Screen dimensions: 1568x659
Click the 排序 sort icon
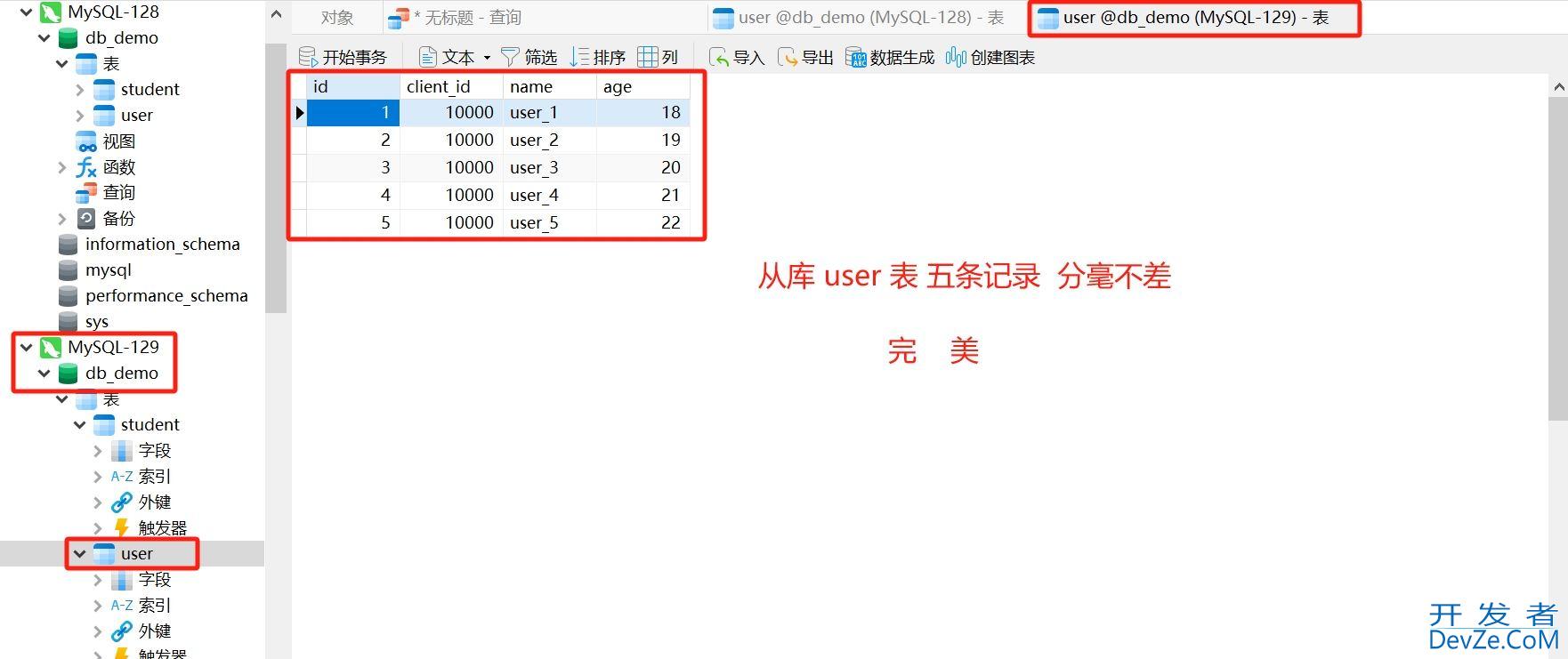[580, 57]
